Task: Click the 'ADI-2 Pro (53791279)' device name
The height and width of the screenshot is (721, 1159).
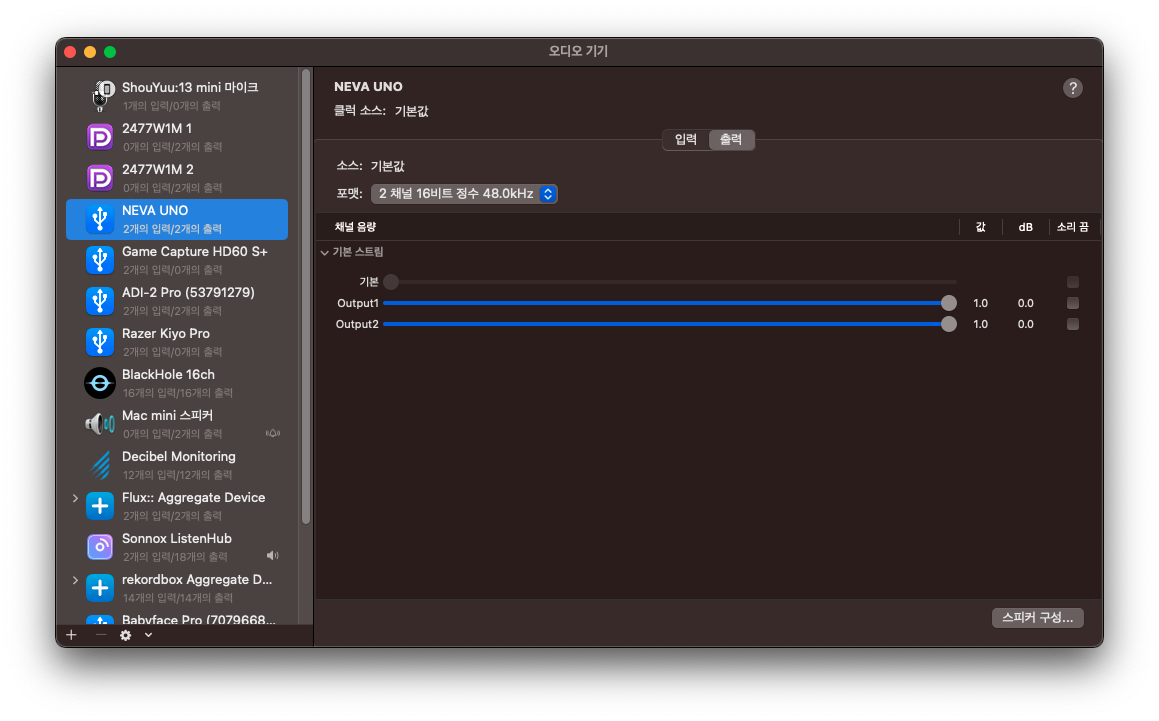Action: pyautogui.click(x=188, y=293)
